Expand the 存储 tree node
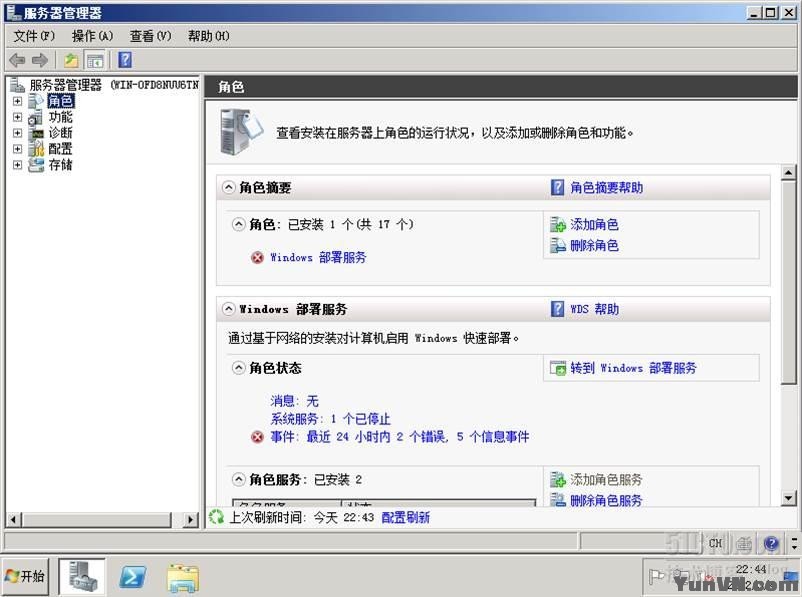Image resolution: width=802 pixels, height=597 pixels. 17,165
